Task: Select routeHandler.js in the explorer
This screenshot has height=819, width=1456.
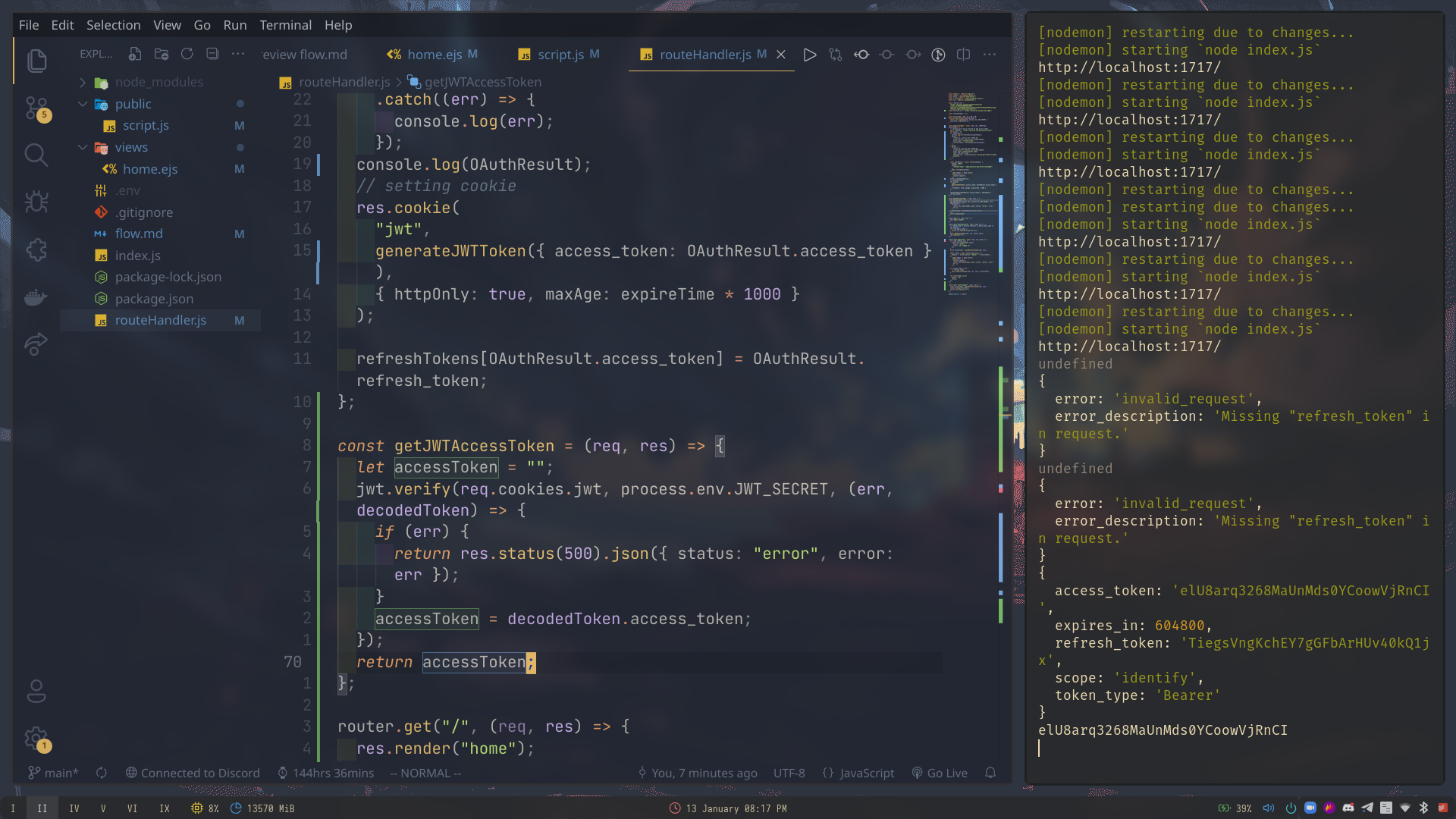Action: tap(160, 320)
